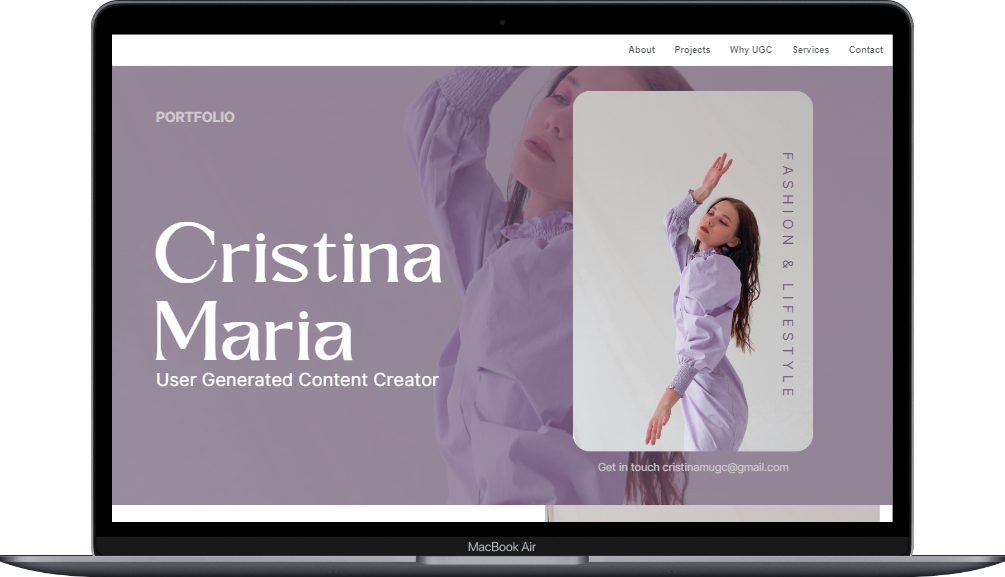Screen dimensions: 1005x577
Task: Open the Why UGC page
Action: (751, 49)
